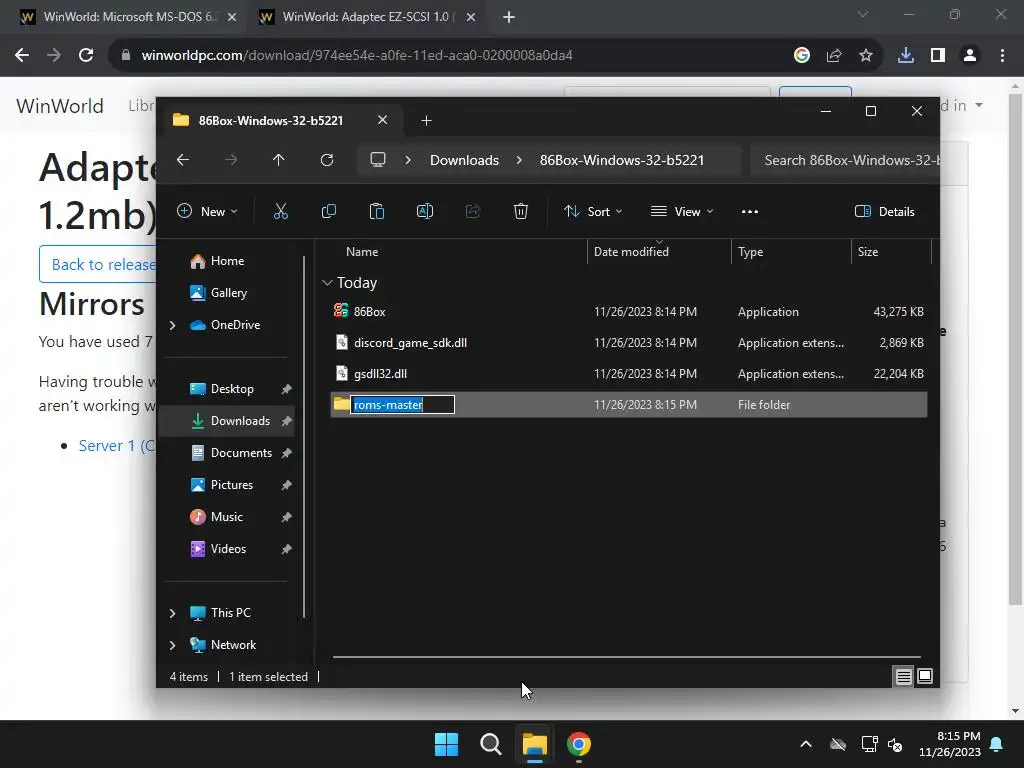Go back with Explorer's back arrow
The height and width of the screenshot is (768, 1024).
tap(183, 160)
